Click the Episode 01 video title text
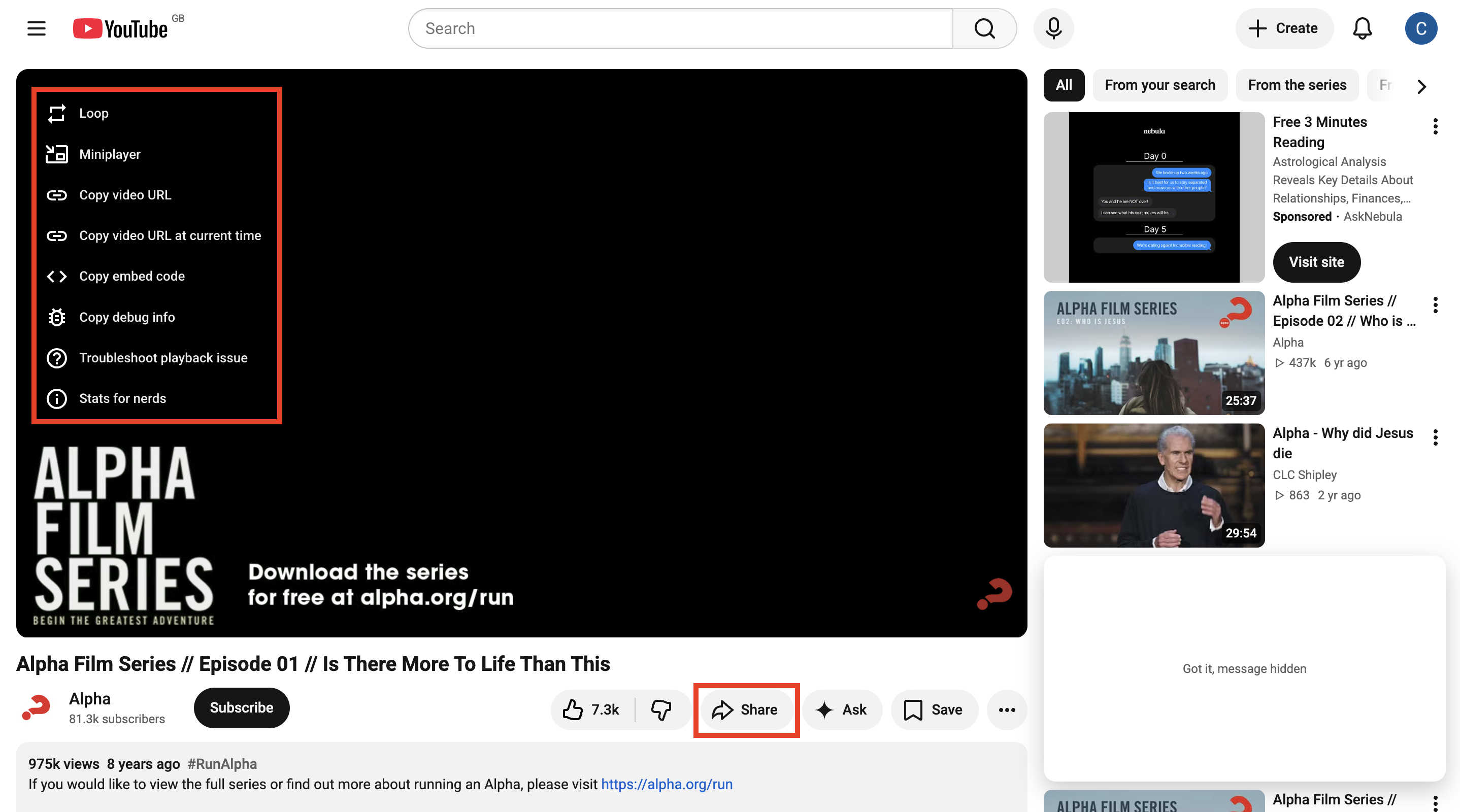The height and width of the screenshot is (812, 1460). tap(313, 663)
